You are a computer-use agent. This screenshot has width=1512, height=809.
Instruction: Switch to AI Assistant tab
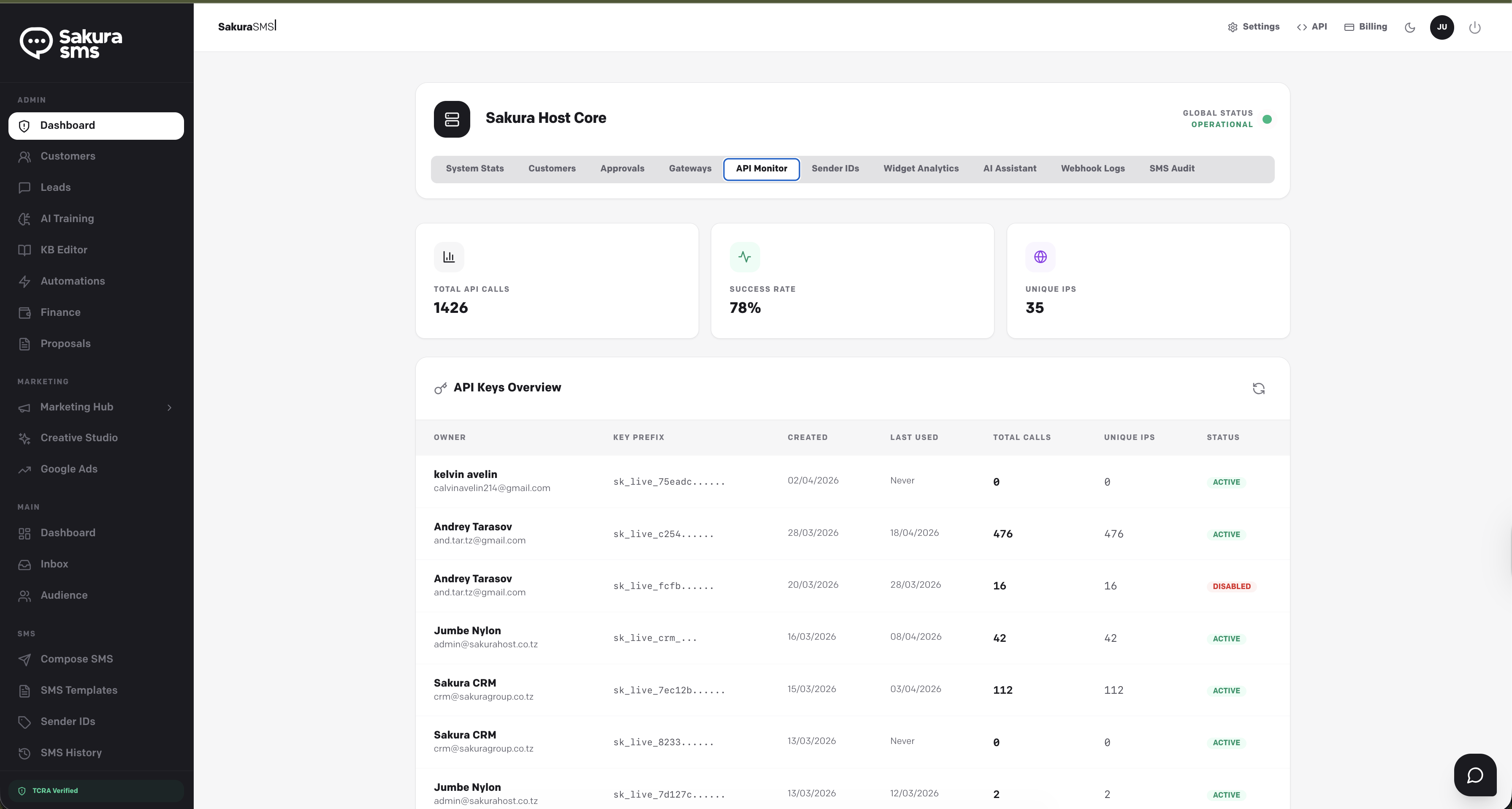[x=1010, y=169]
